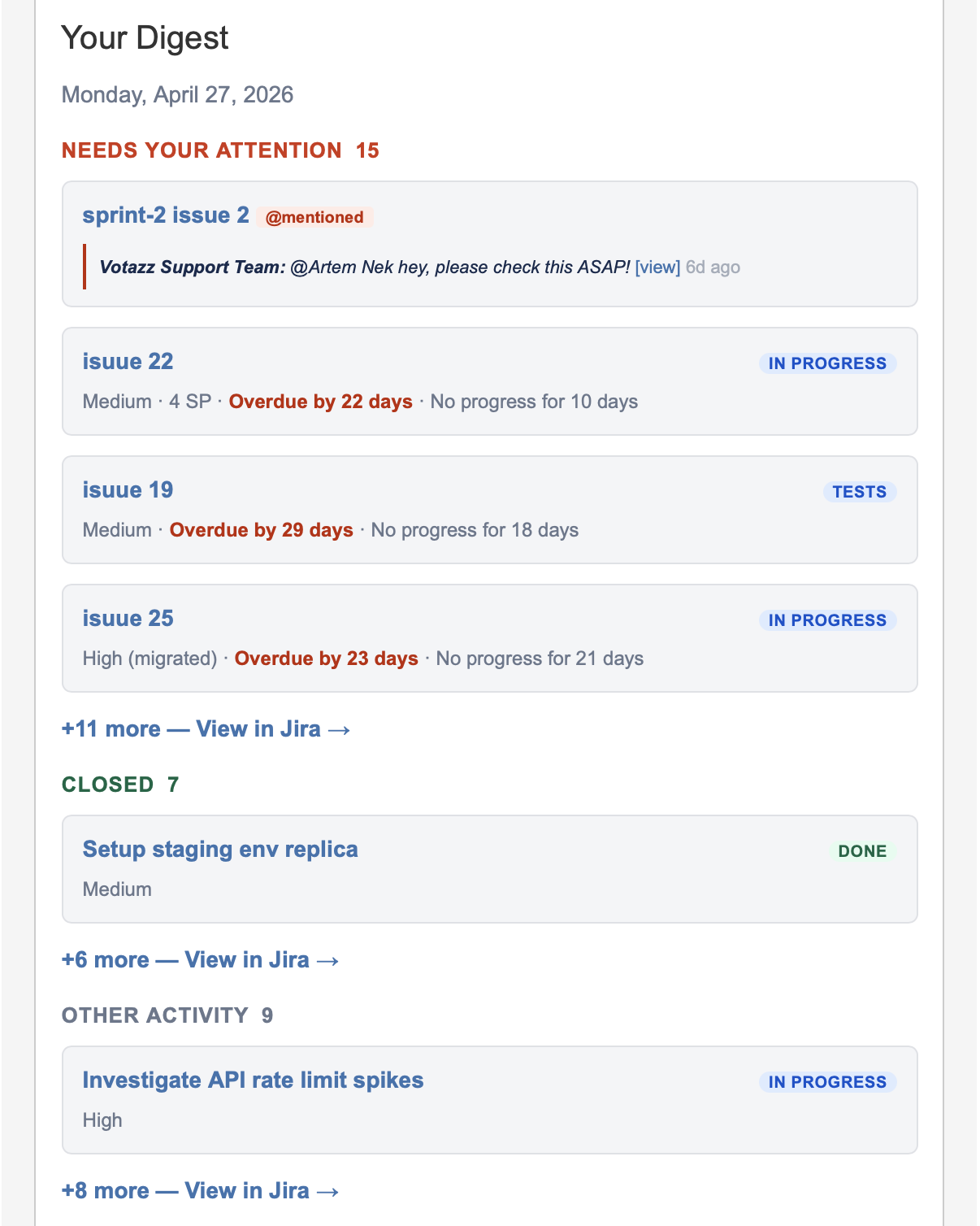
Task: Open the [view] comment link
Action: click(657, 267)
